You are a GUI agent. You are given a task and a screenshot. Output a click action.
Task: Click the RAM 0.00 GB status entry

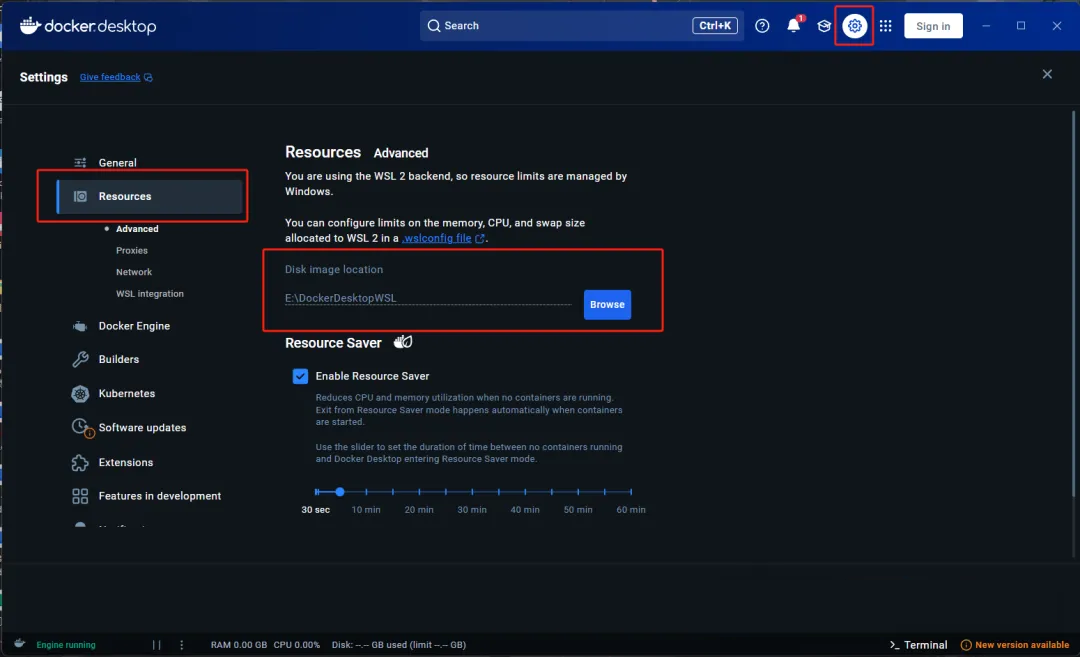(238, 645)
